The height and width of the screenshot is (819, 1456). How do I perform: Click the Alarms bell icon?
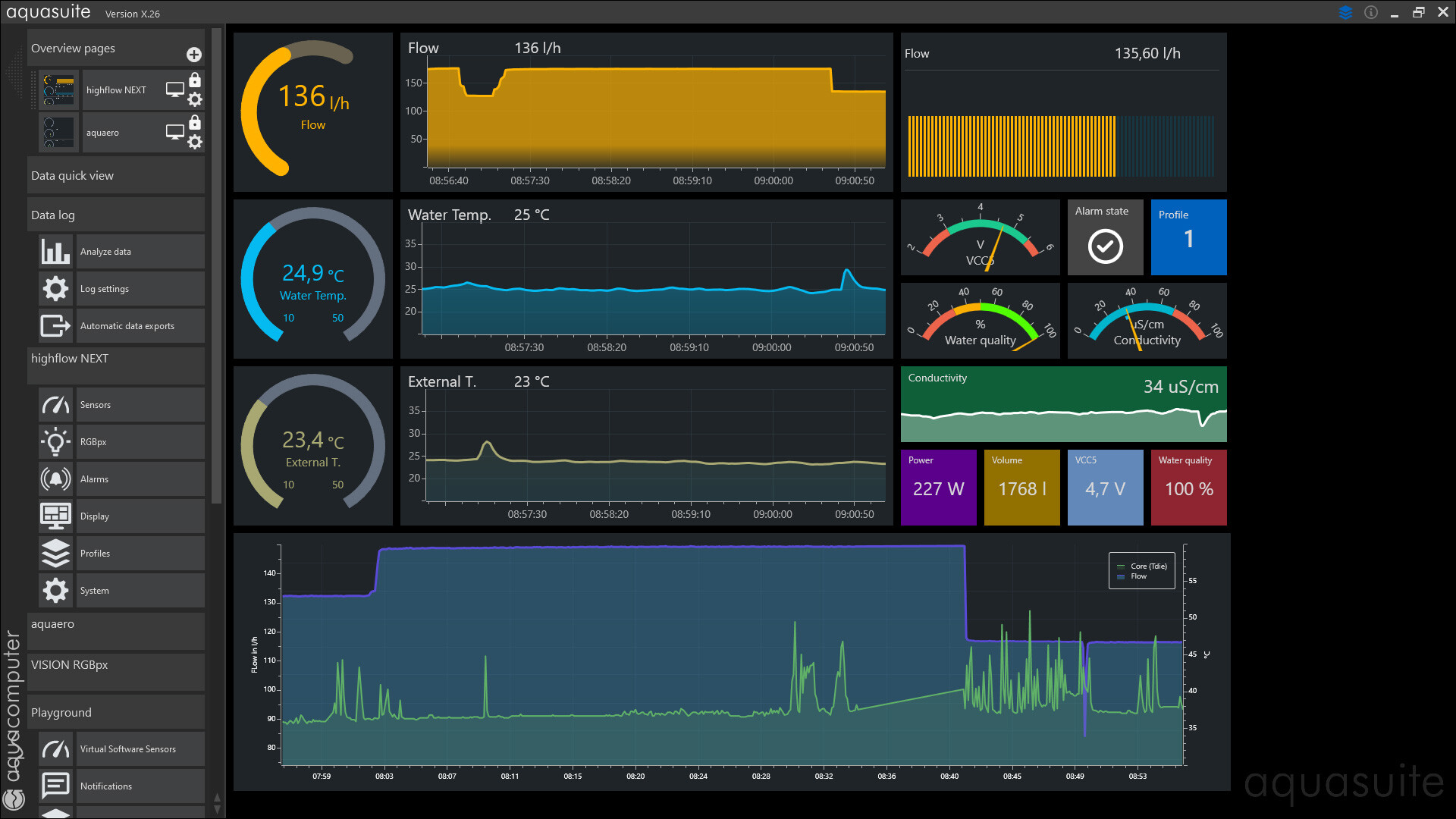55,479
